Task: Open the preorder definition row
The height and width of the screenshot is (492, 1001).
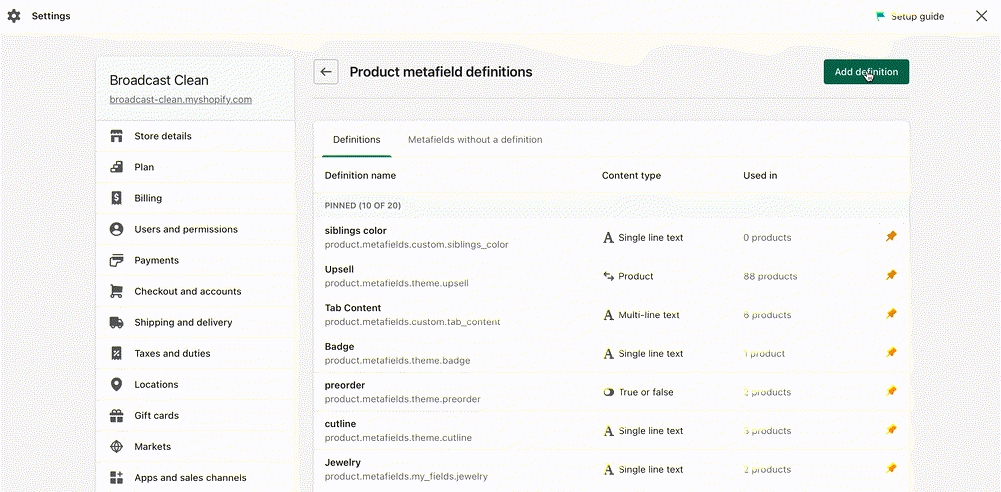Action: pos(345,385)
